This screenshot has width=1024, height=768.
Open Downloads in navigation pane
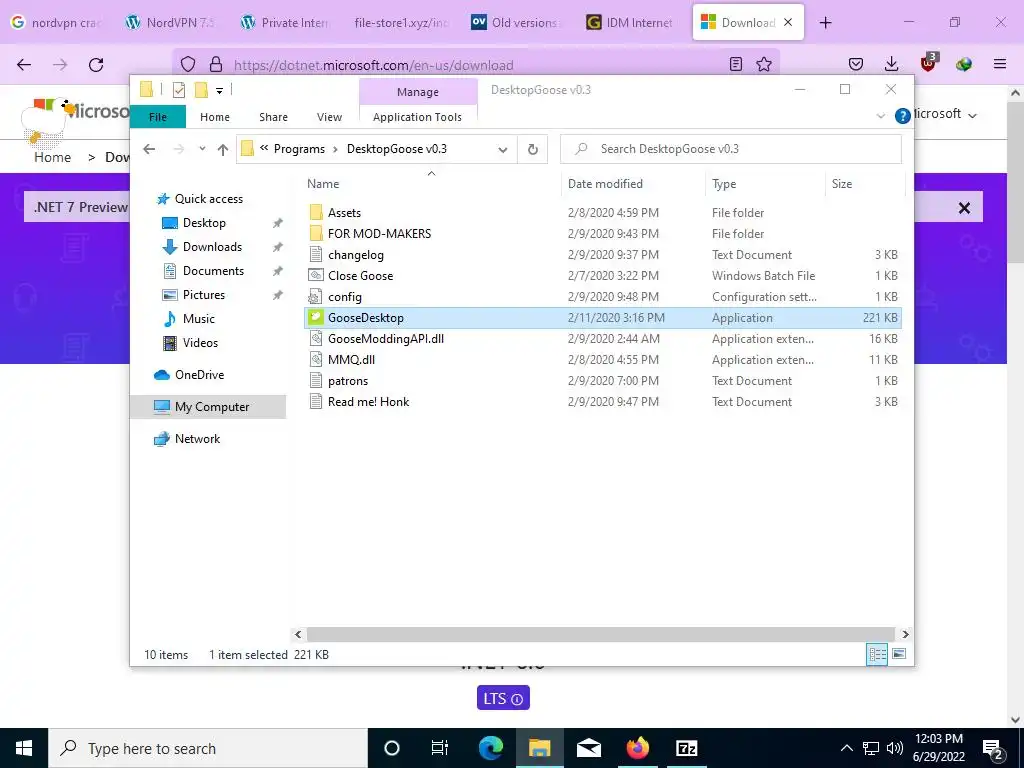(x=212, y=247)
